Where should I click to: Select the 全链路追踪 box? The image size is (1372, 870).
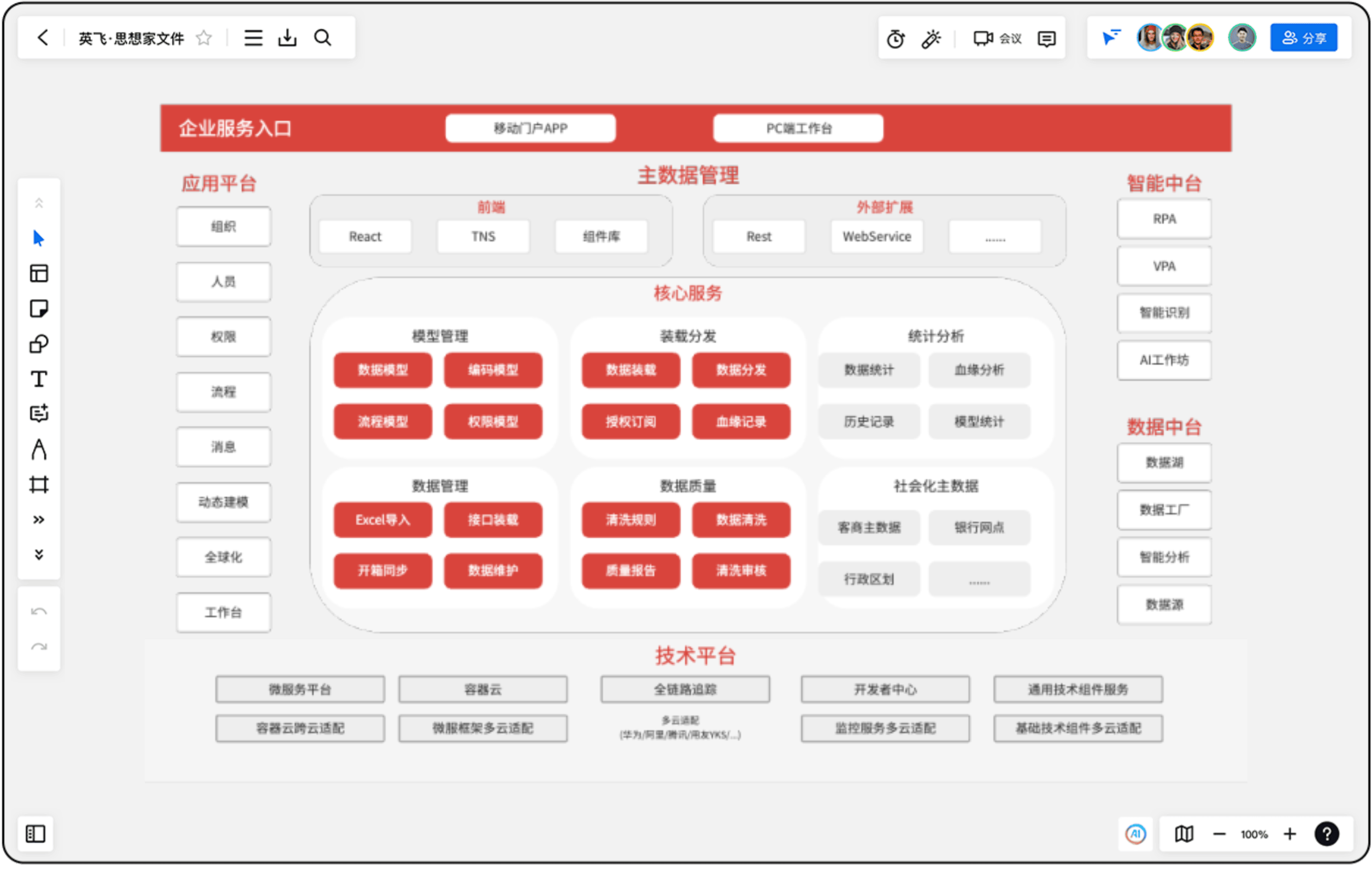point(685,690)
